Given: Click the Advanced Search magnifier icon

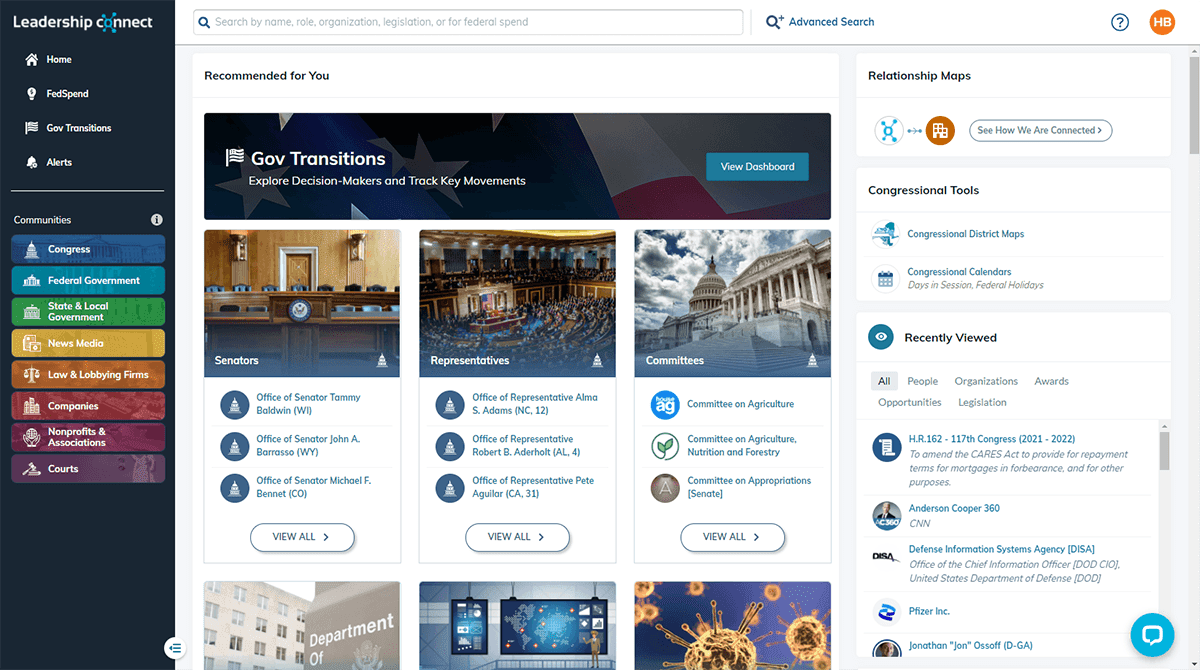Looking at the screenshot, I should pyautogui.click(x=774, y=22).
